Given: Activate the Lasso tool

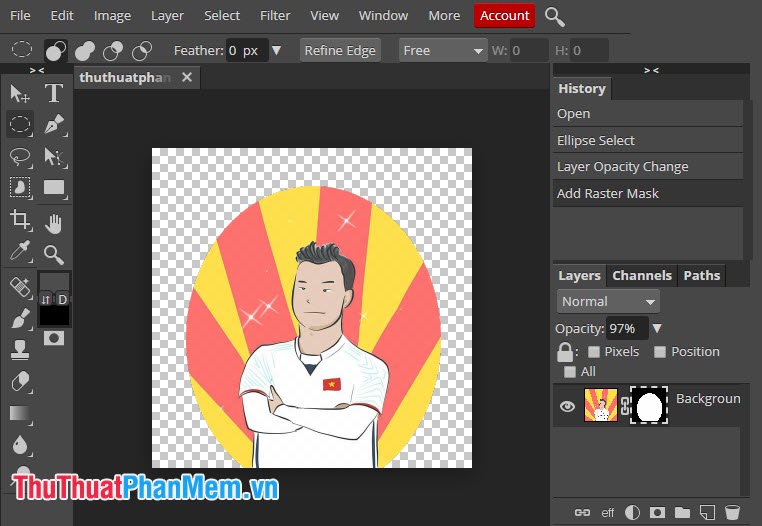Looking at the screenshot, I should [19, 157].
